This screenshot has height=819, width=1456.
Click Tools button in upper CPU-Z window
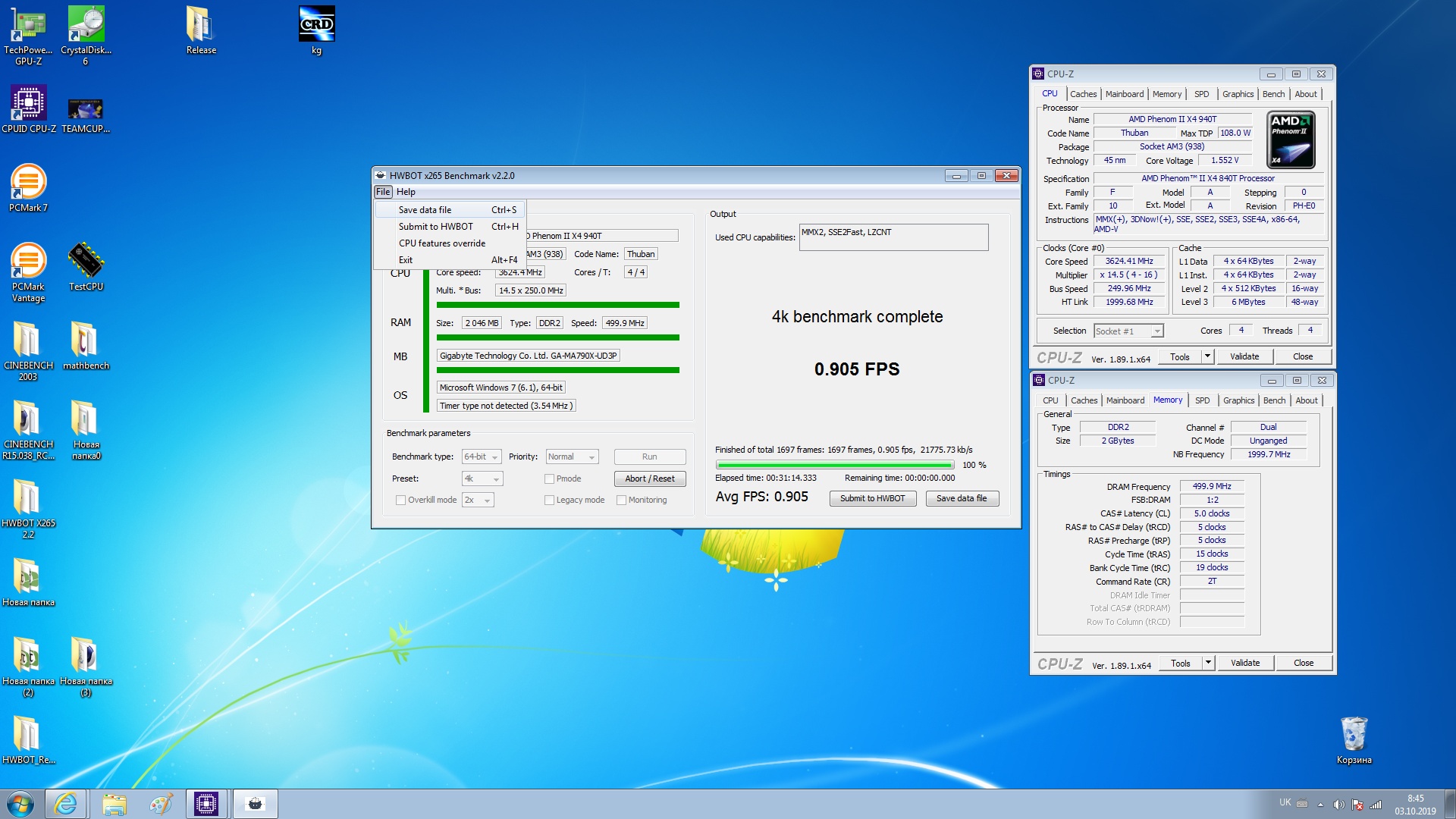[1179, 356]
